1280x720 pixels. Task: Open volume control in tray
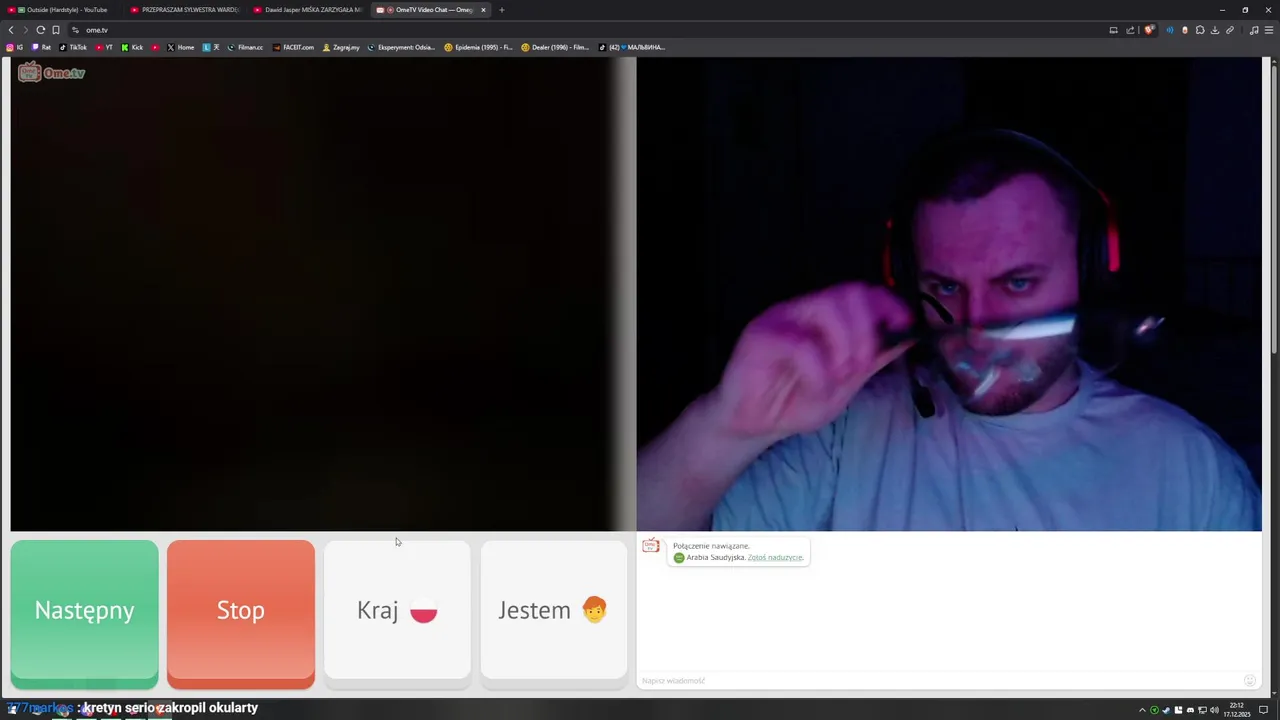pos(1214,710)
